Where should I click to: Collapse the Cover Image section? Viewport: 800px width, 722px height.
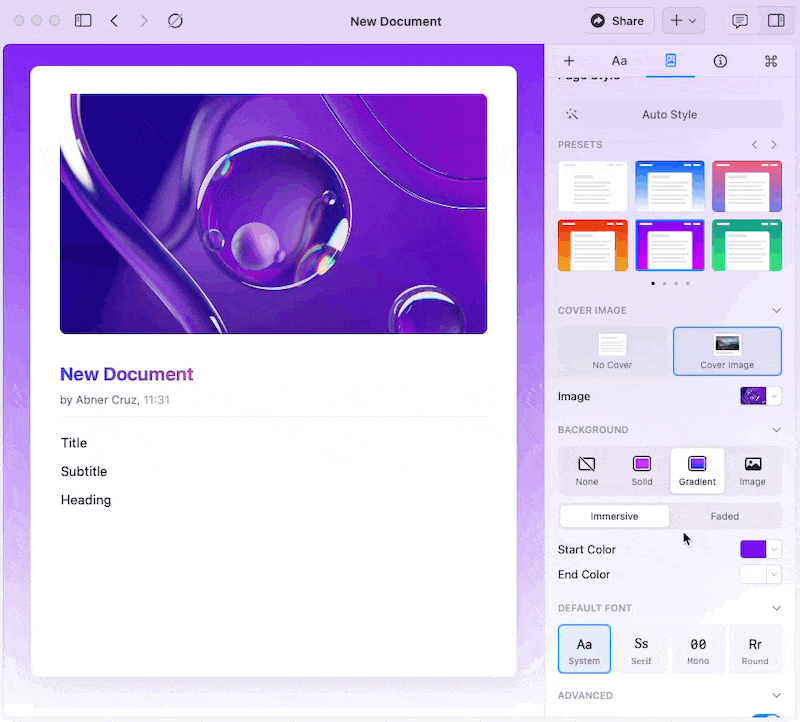(x=776, y=310)
